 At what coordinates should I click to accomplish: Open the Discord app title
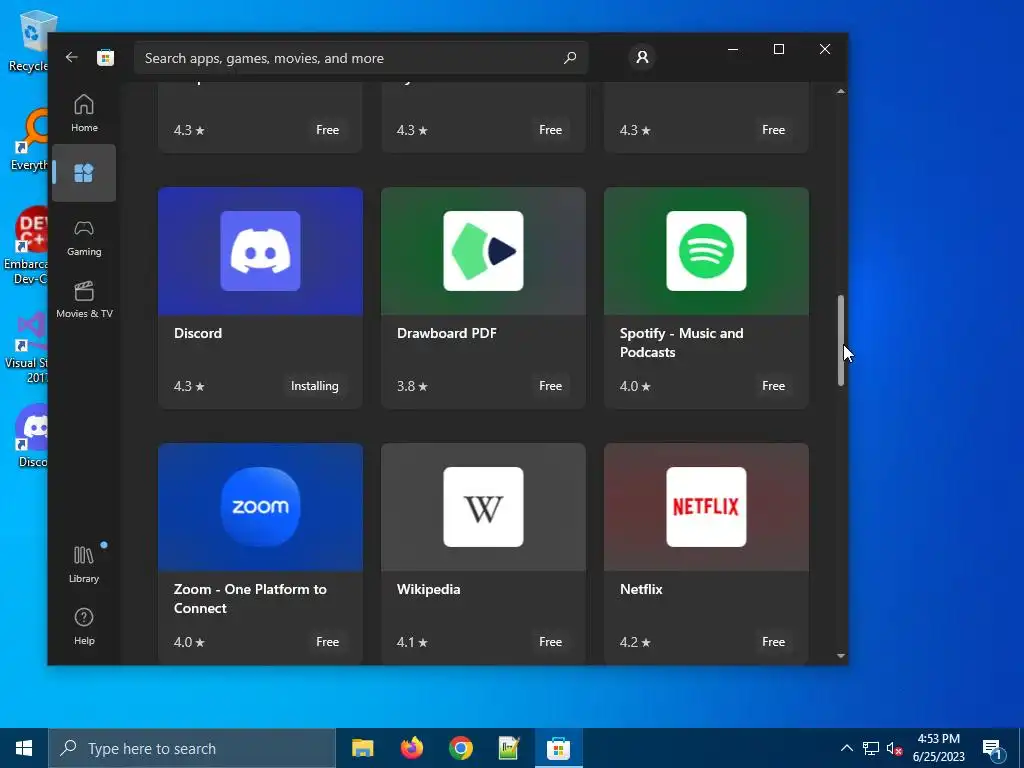tap(198, 333)
